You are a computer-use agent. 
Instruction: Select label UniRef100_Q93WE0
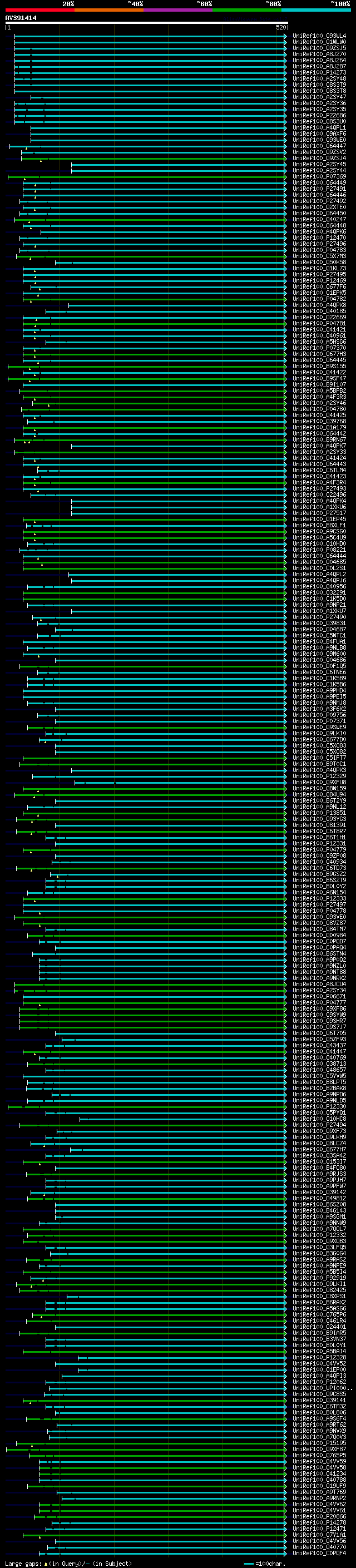[x=319, y=140]
